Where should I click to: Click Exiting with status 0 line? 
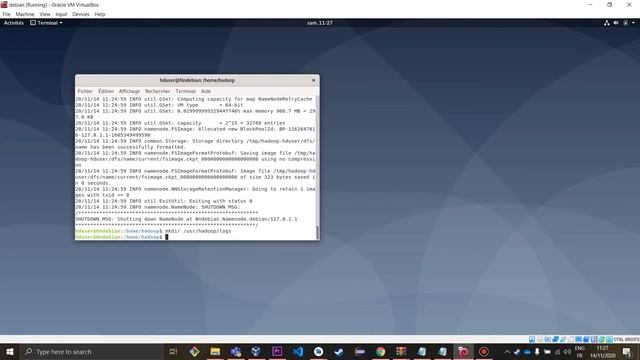tap(164, 201)
